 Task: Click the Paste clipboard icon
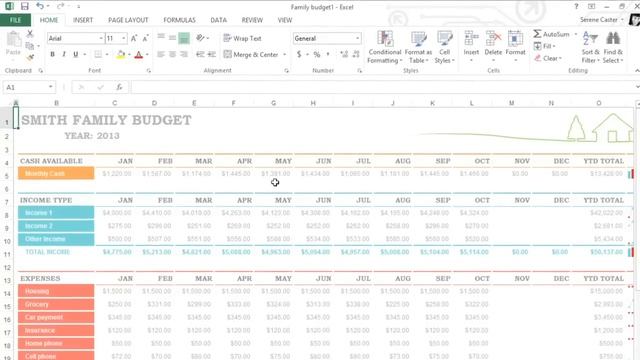[x=13, y=40]
